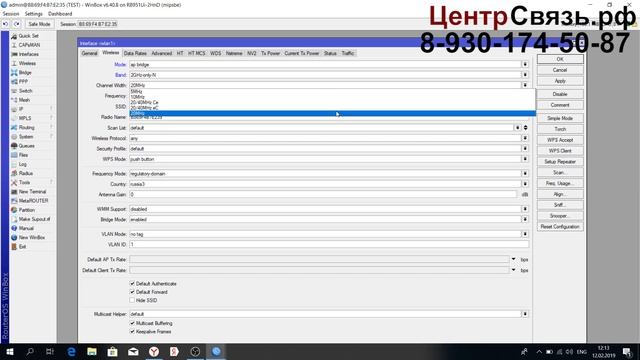Click the redo arrow in toolbar

[x=16, y=24]
